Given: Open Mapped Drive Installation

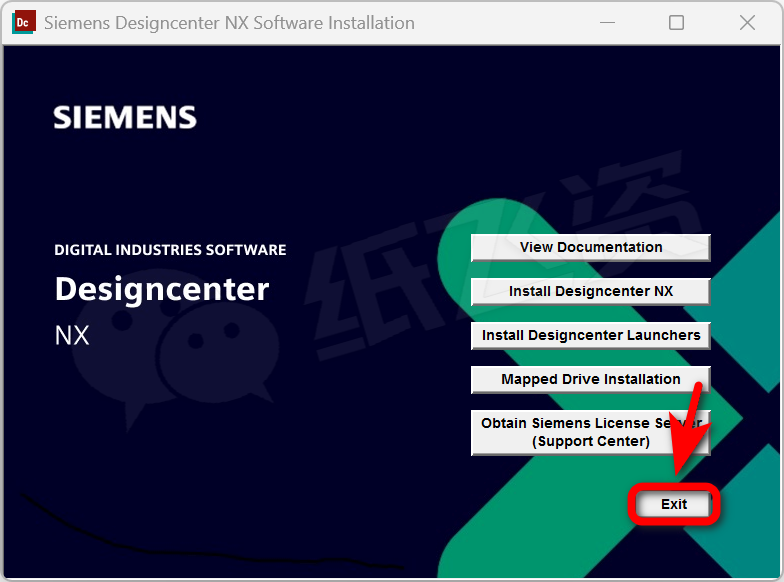Looking at the screenshot, I should tap(590, 379).
